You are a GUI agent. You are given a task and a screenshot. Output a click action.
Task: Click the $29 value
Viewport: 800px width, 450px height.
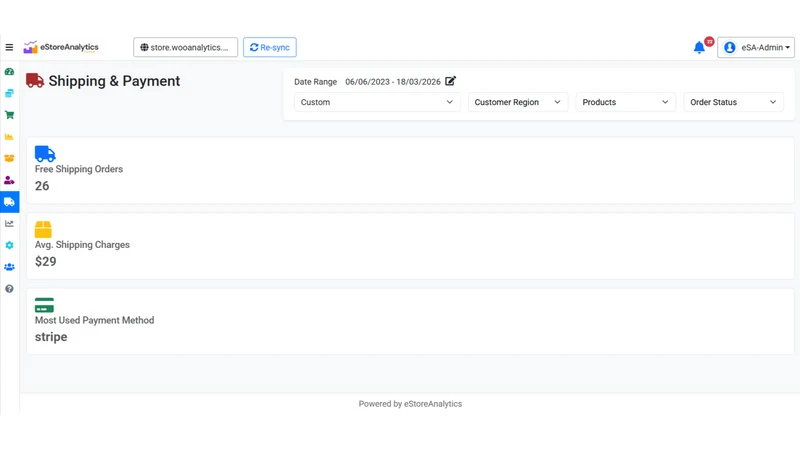[45, 262]
